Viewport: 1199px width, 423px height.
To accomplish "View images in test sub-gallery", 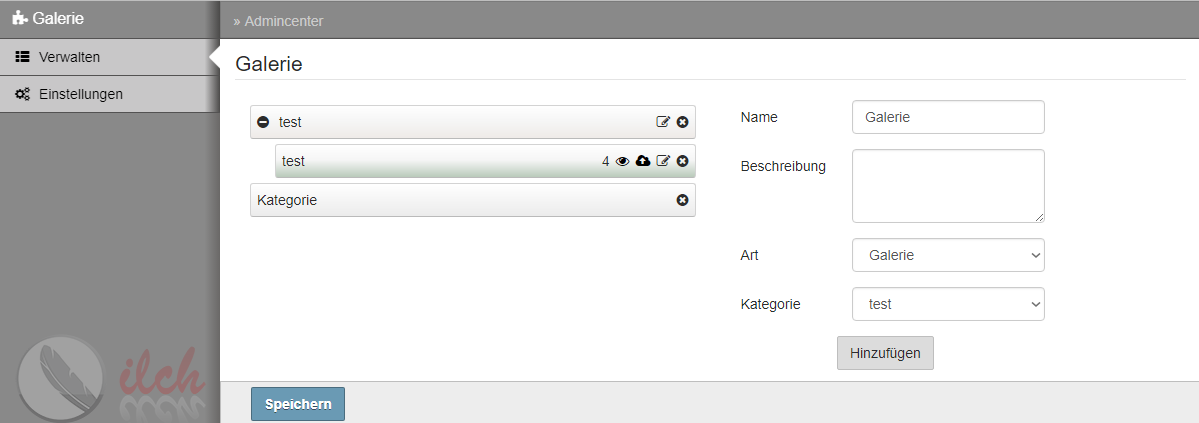I will coord(622,161).
